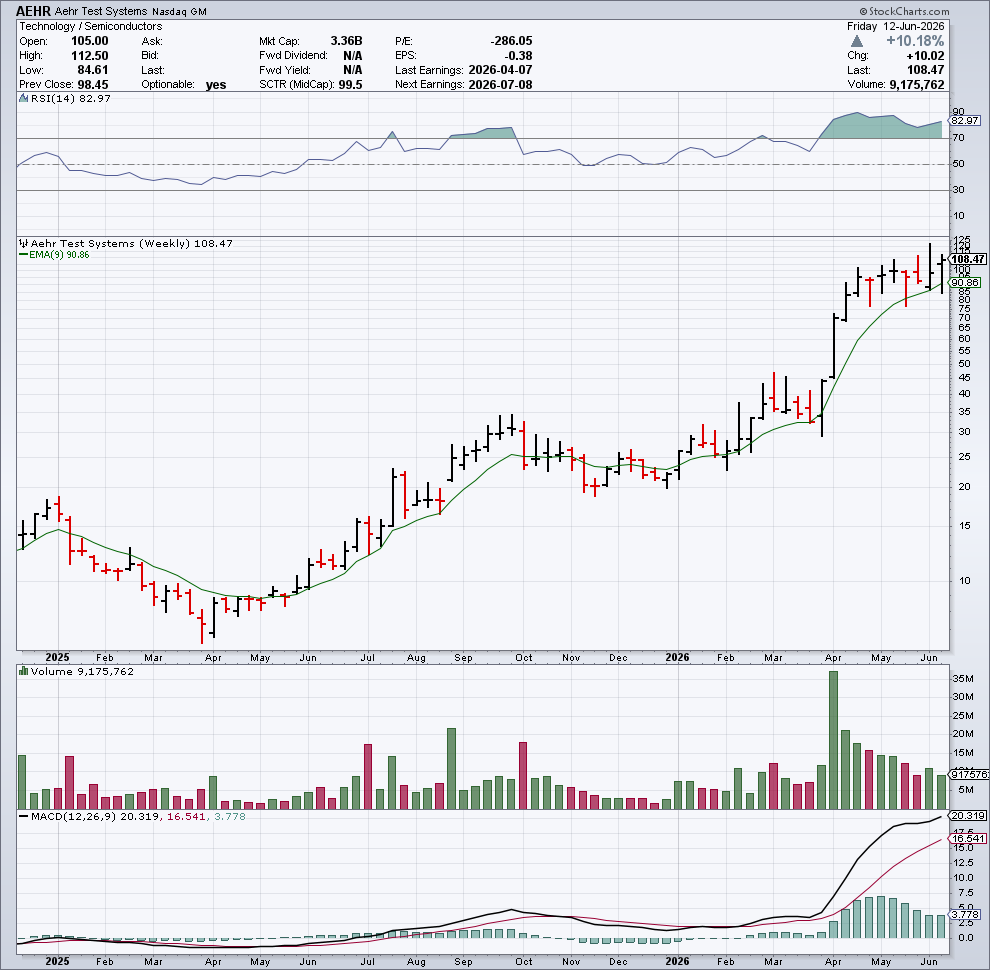
Task: Click the 2026 year label below price panel
Action: pyautogui.click(x=677, y=657)
